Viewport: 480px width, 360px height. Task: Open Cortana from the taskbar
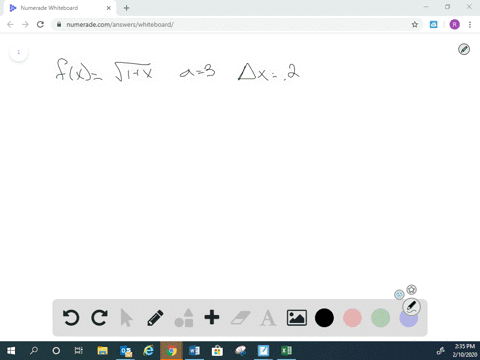[x=56, y=351]
